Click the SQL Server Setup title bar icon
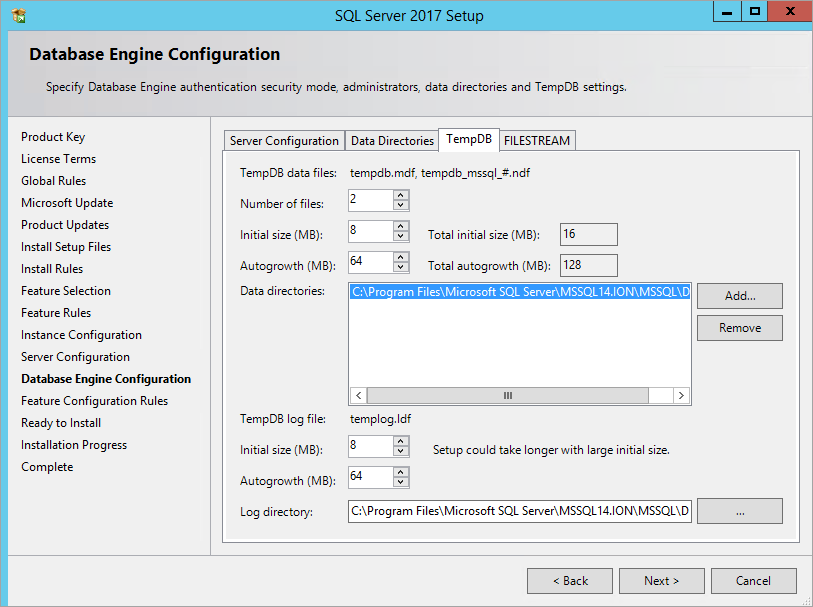 19,16
